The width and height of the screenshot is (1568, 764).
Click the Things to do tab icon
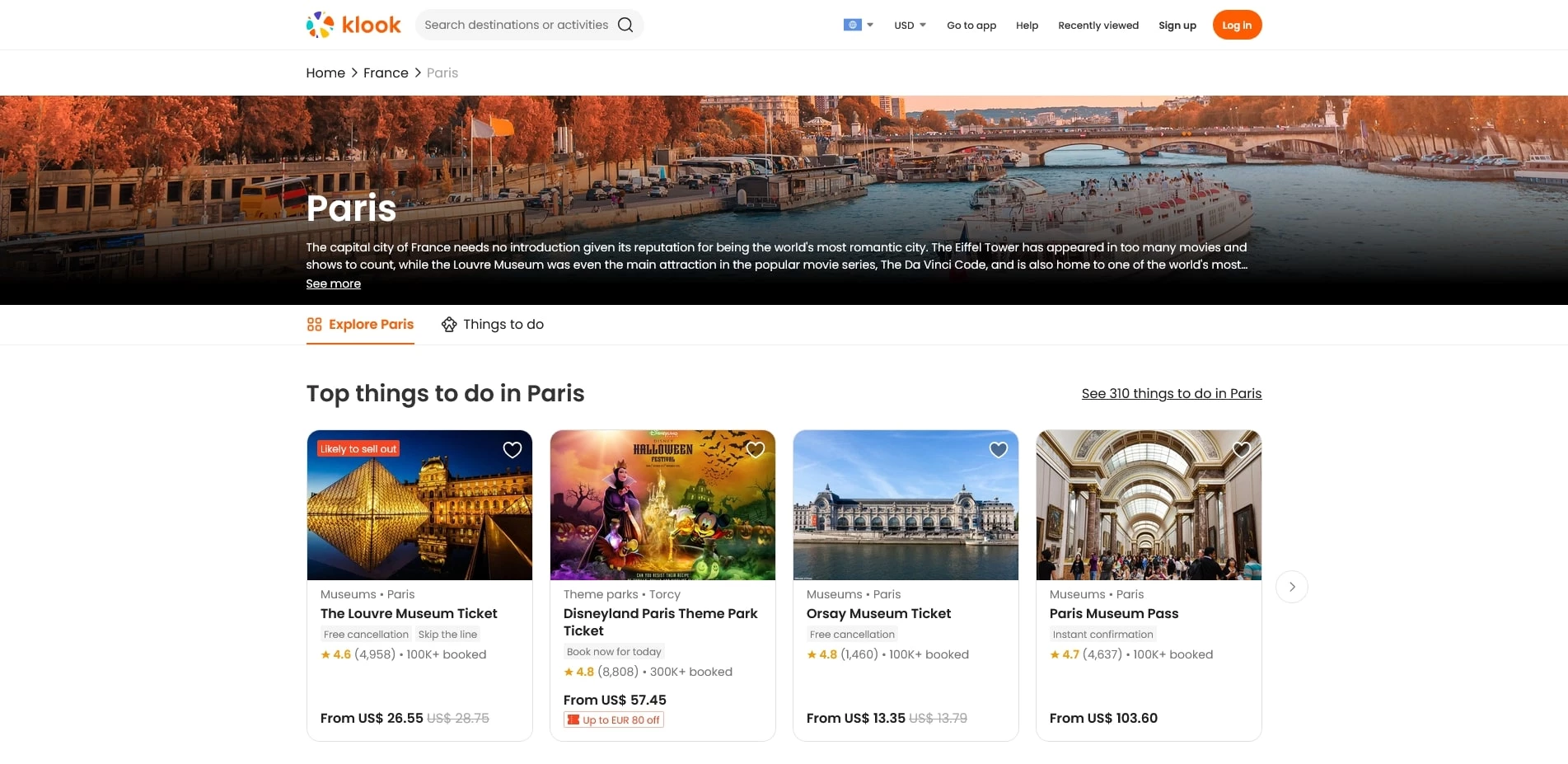pos(449,325)
